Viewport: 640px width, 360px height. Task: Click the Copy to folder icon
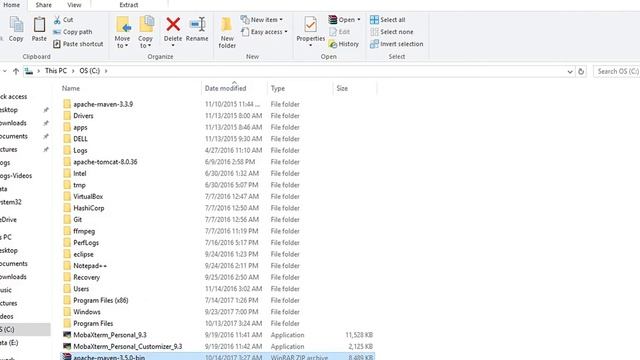(146, 24)
